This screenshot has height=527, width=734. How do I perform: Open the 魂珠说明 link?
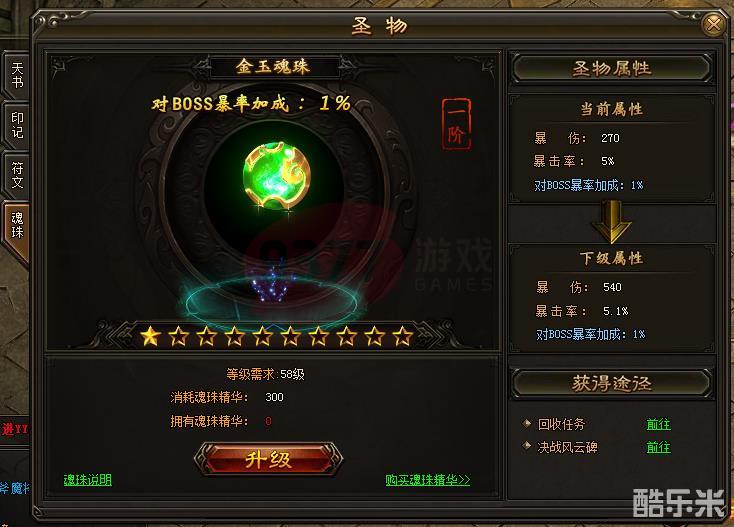(88, 480)
